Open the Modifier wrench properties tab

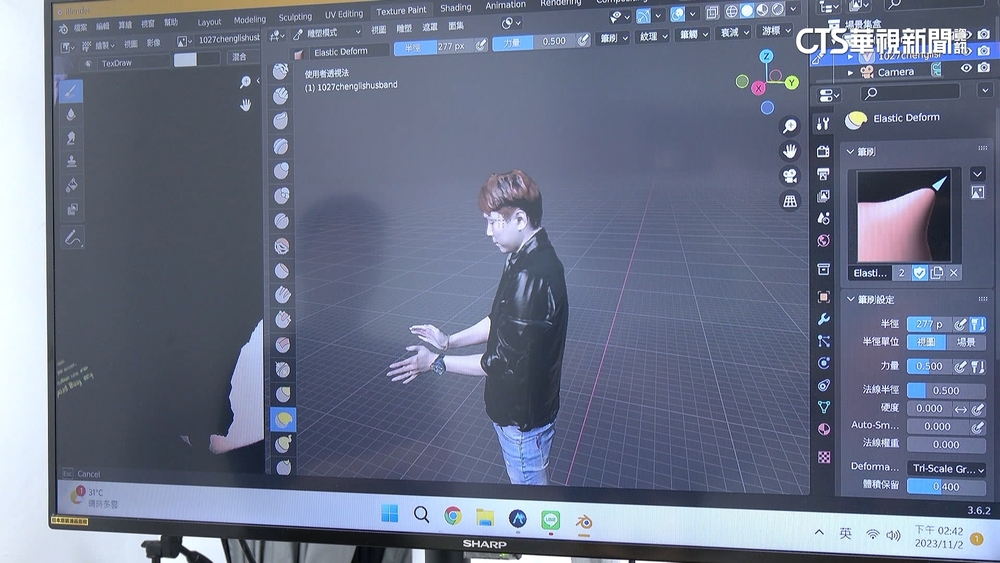823,319
